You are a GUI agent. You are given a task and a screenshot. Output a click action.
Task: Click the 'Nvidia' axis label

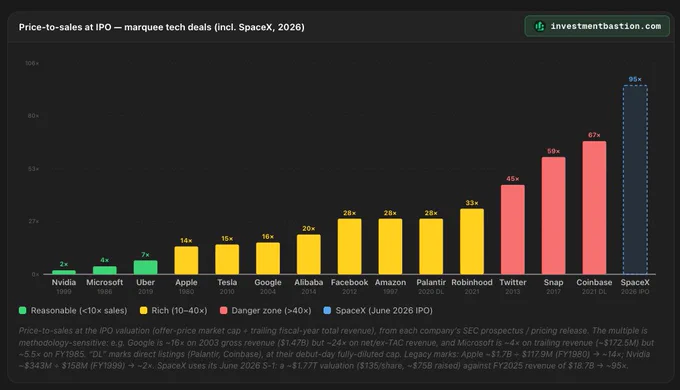tap(64, 282)
